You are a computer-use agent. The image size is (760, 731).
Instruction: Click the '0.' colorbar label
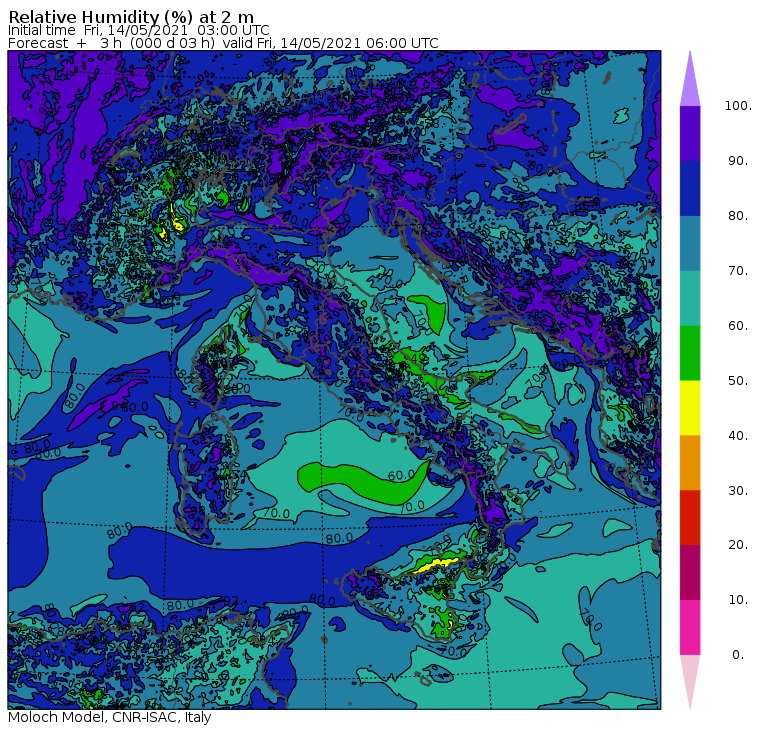tap(738, 655)
